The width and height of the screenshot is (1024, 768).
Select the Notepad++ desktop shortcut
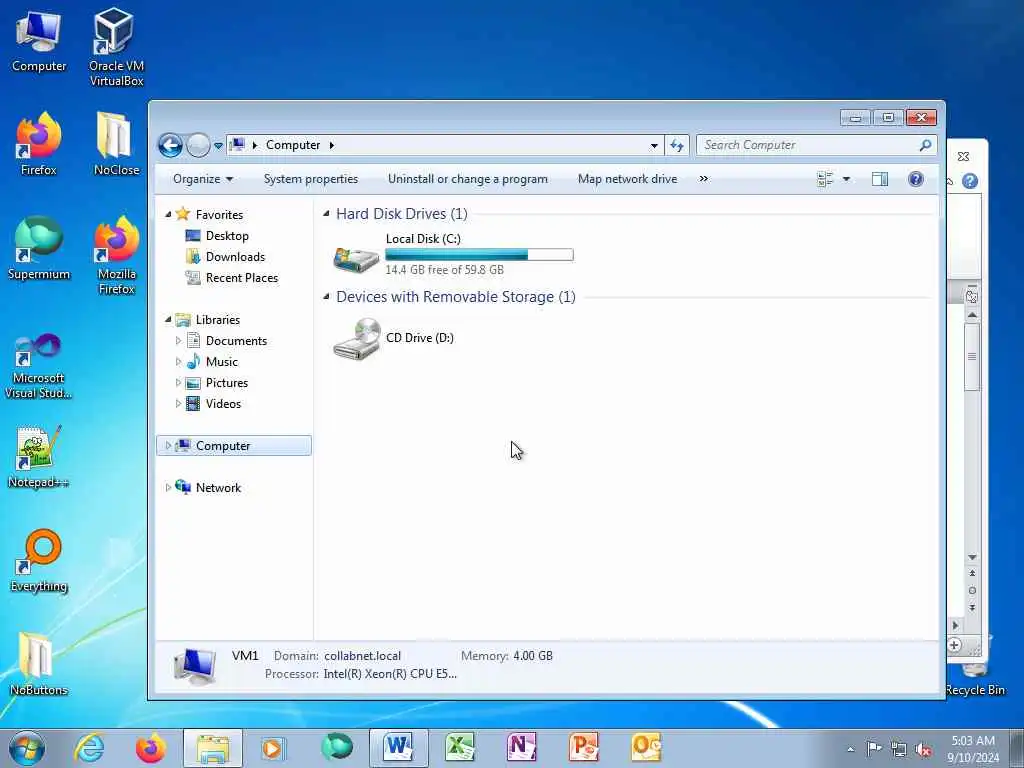point(39,457)
